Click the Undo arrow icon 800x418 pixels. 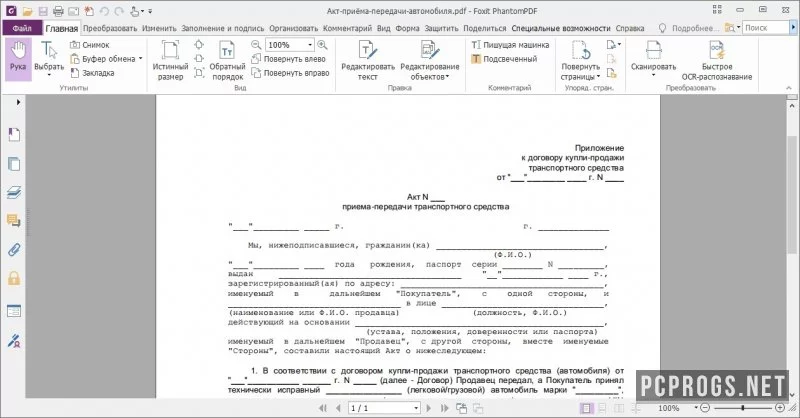point(104,11)
